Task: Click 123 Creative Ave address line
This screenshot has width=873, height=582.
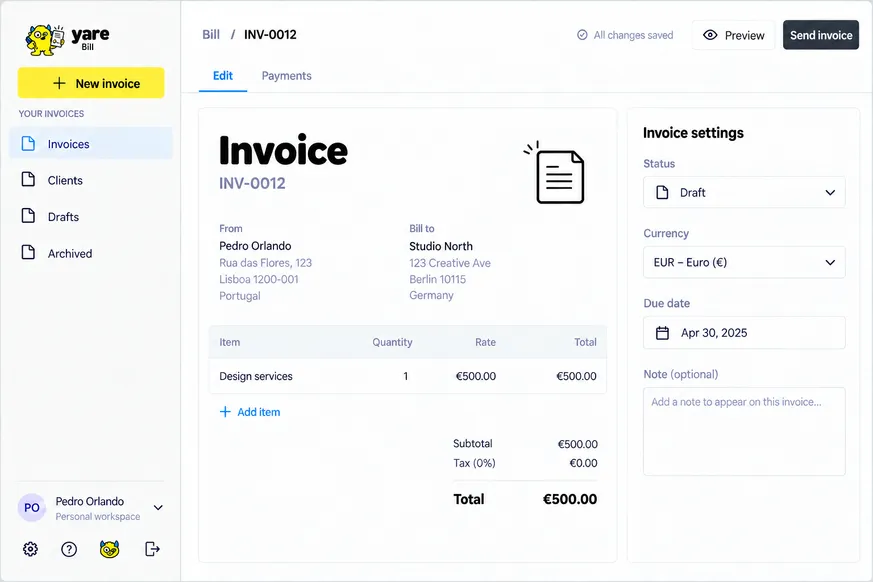Action: coord(450,263)
